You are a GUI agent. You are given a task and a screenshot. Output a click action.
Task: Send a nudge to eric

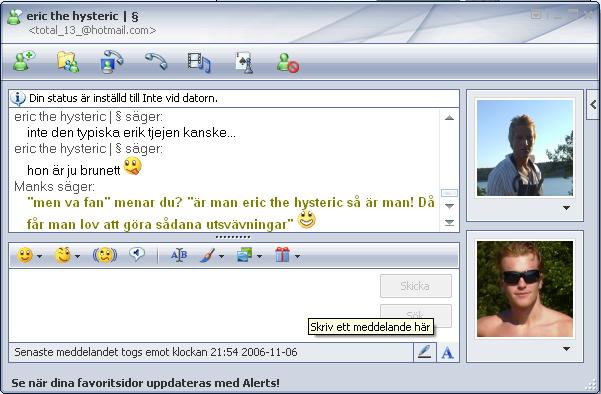point(105,255)
